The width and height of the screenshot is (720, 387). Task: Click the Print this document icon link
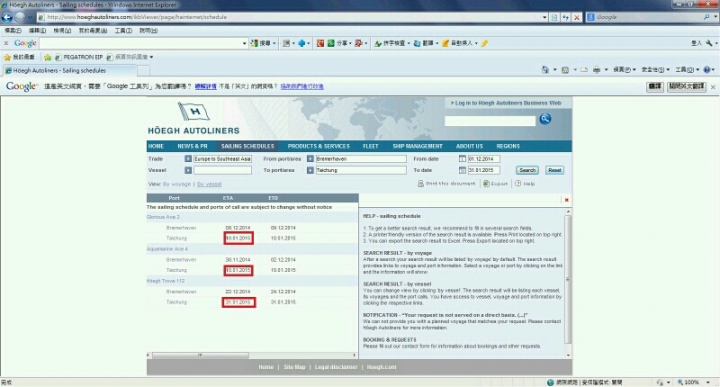[x=446, y=184]
